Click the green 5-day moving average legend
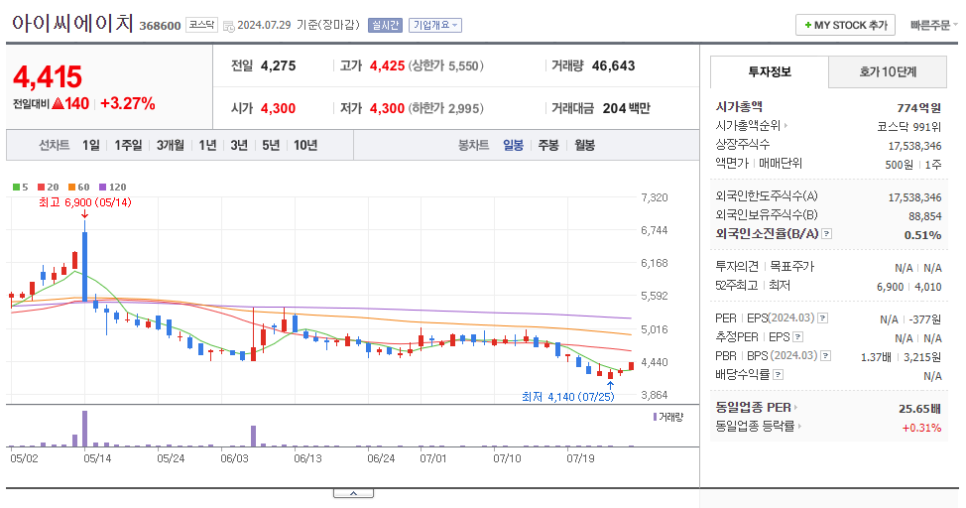Screen dimensions: 966x508 [20, 187]
